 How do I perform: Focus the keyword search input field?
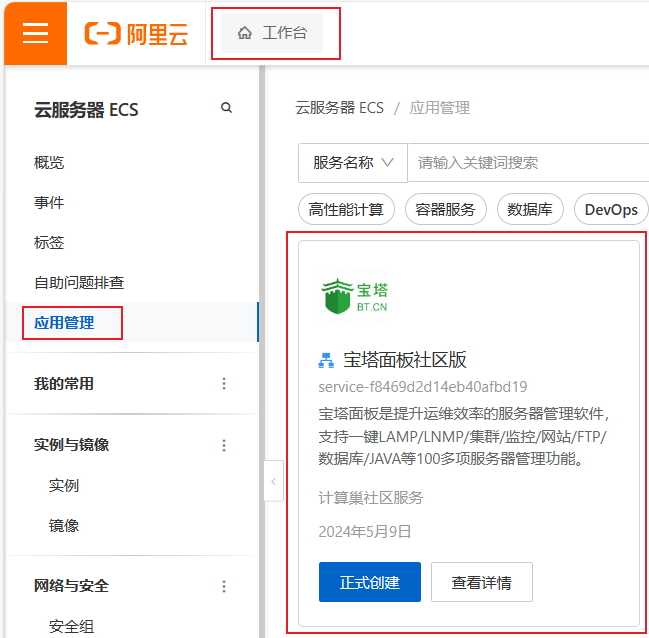528,163
